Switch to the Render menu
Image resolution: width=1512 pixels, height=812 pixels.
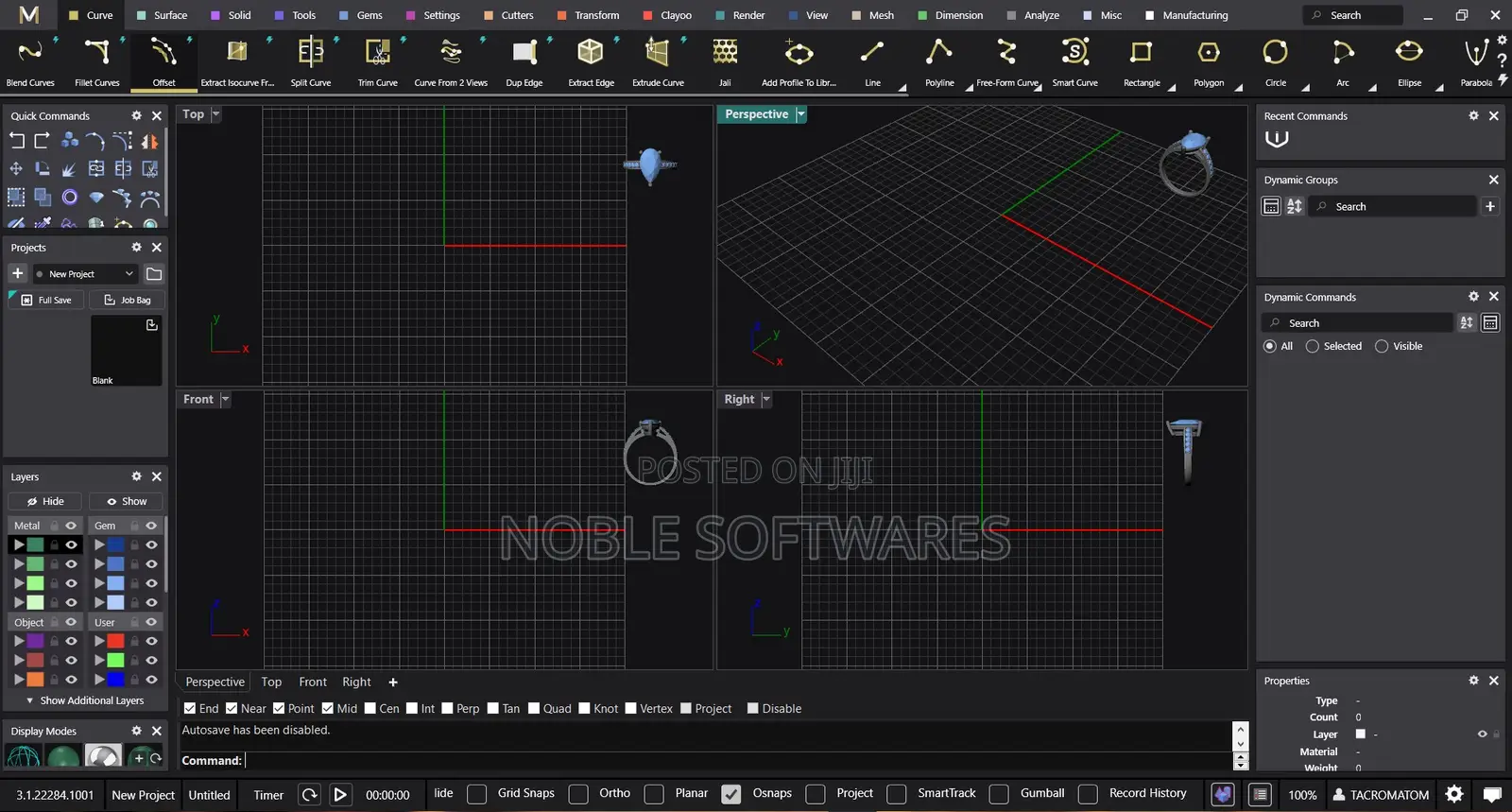coord(740,15)
